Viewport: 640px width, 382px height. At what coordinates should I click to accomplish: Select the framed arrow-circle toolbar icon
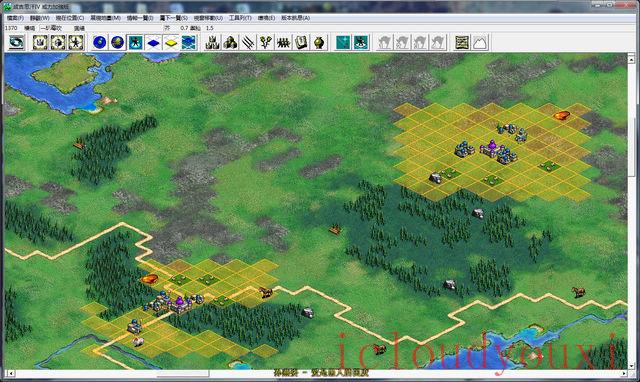tap(58, 42)
